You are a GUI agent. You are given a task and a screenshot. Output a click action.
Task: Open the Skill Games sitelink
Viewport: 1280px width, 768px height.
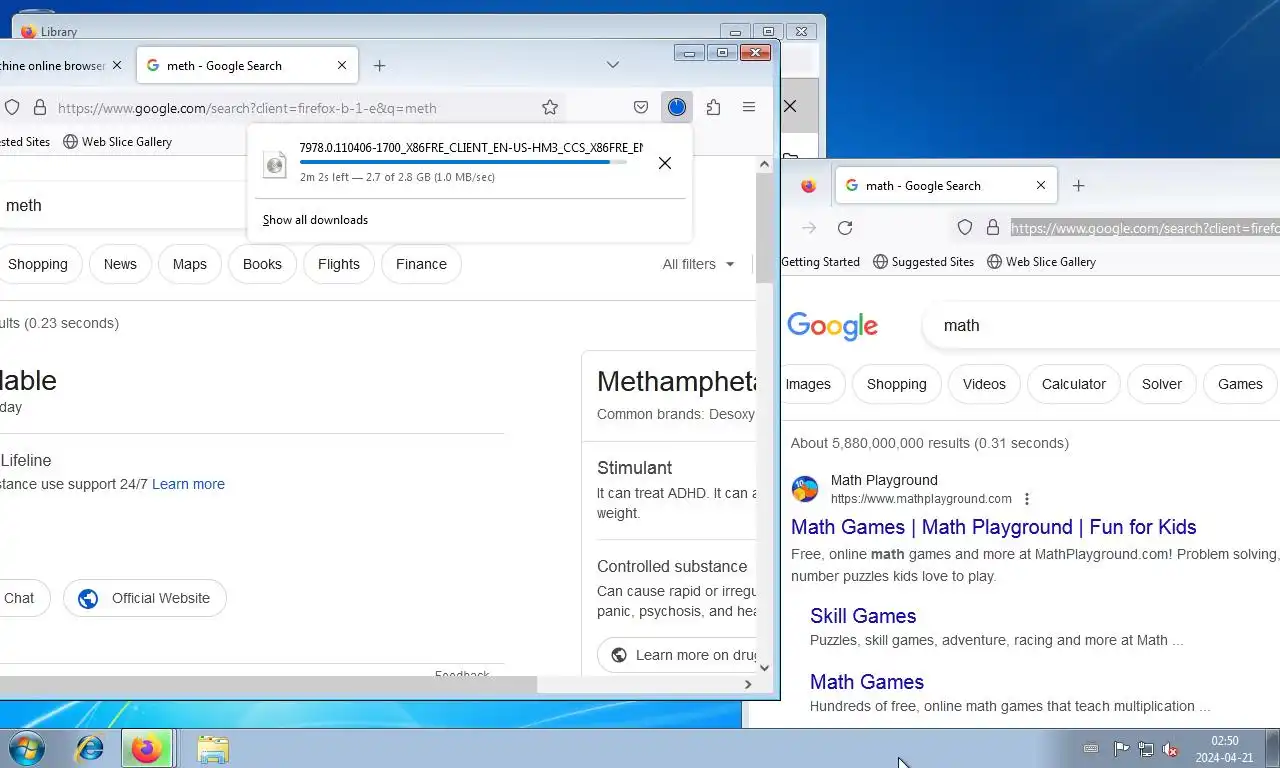(x=863, y=616)
